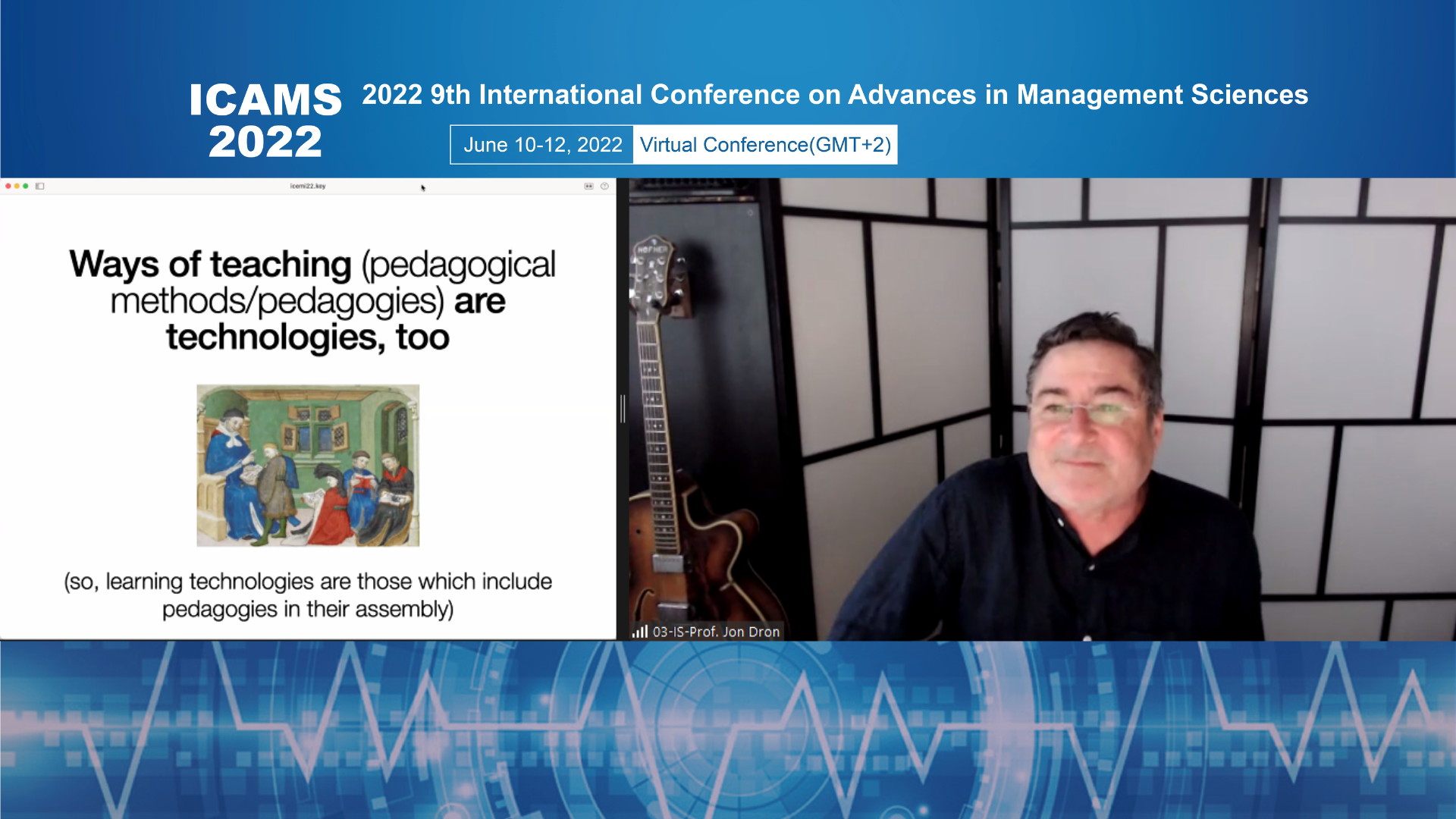Click the conference title '2022 9th International Conference...'
Viewport: 1456px width, 819px height.
click(835, 95)
